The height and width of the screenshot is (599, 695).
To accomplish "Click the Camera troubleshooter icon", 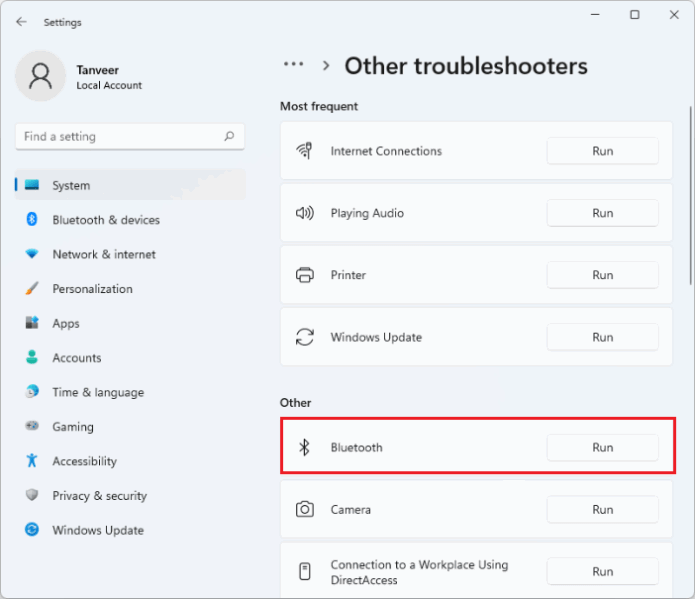I will point(305,509).
